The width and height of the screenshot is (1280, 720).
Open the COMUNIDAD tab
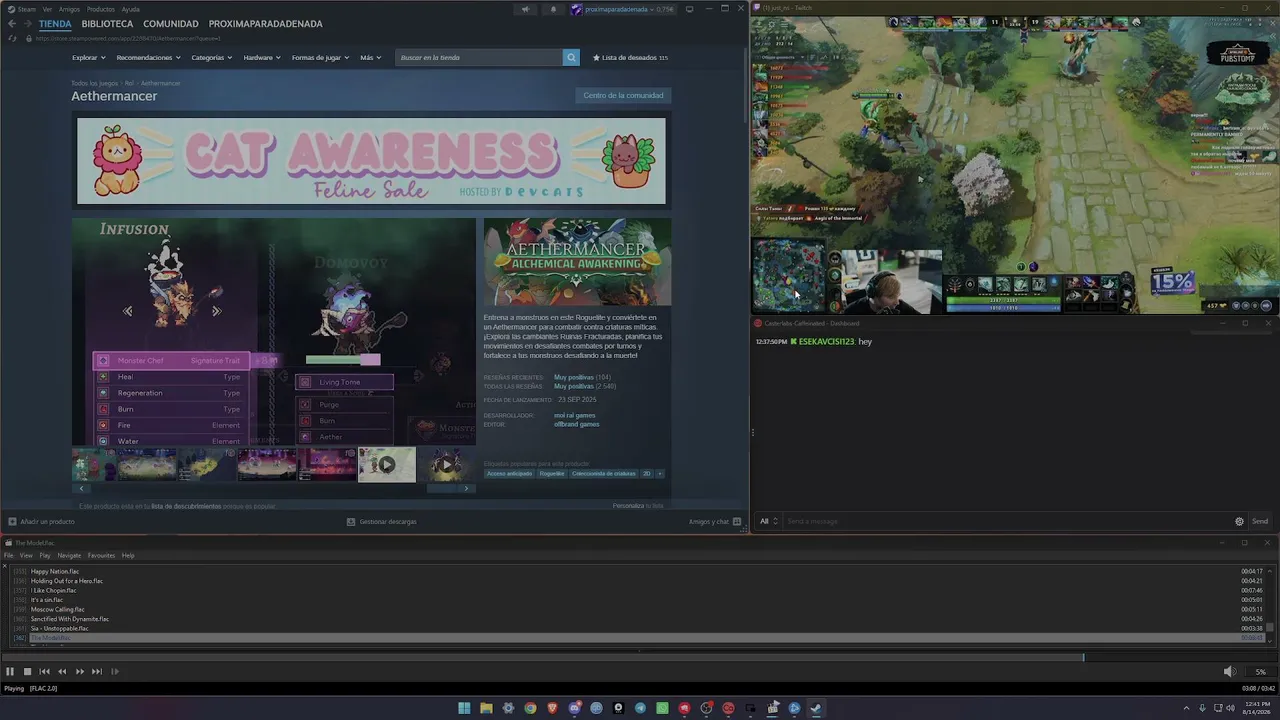pos(171,24)
